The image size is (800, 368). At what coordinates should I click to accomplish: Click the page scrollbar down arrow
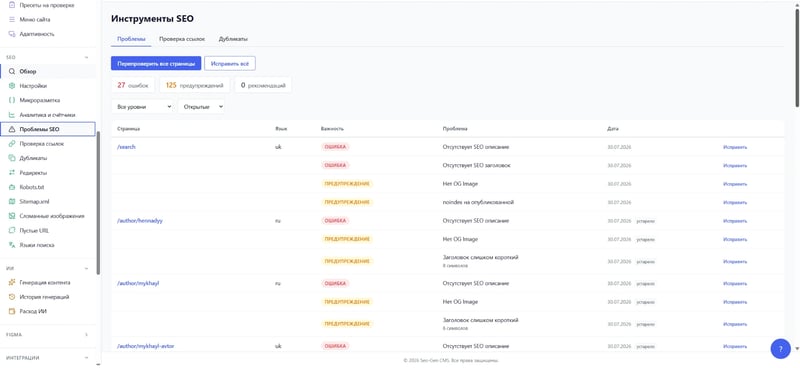click(797, 349)
